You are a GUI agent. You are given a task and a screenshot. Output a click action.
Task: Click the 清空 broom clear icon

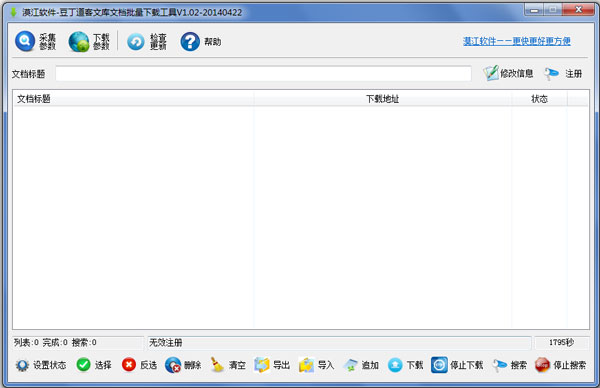(218, 365)
